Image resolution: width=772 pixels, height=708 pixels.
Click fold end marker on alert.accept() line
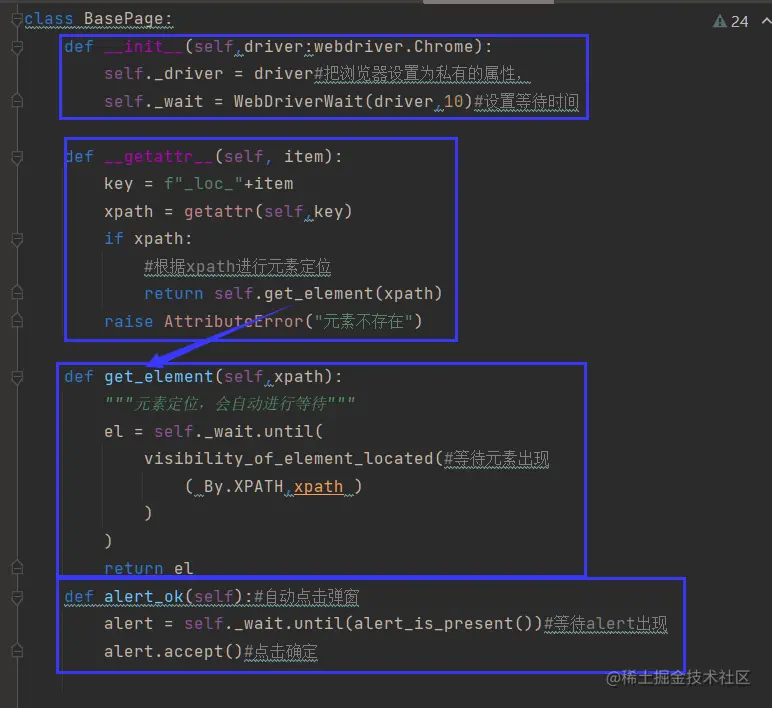tap(17, 651)
